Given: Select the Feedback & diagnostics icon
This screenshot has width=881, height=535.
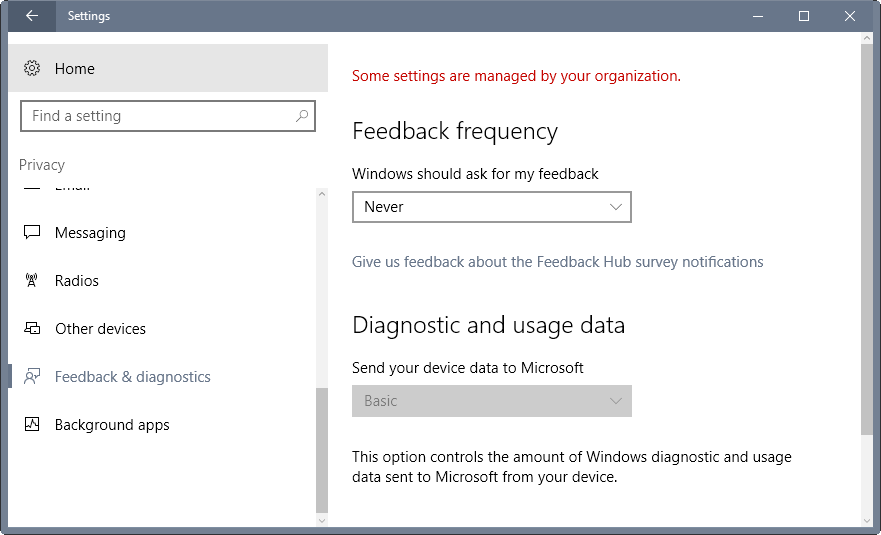Looking at the screenshot, I should (32, 377).
